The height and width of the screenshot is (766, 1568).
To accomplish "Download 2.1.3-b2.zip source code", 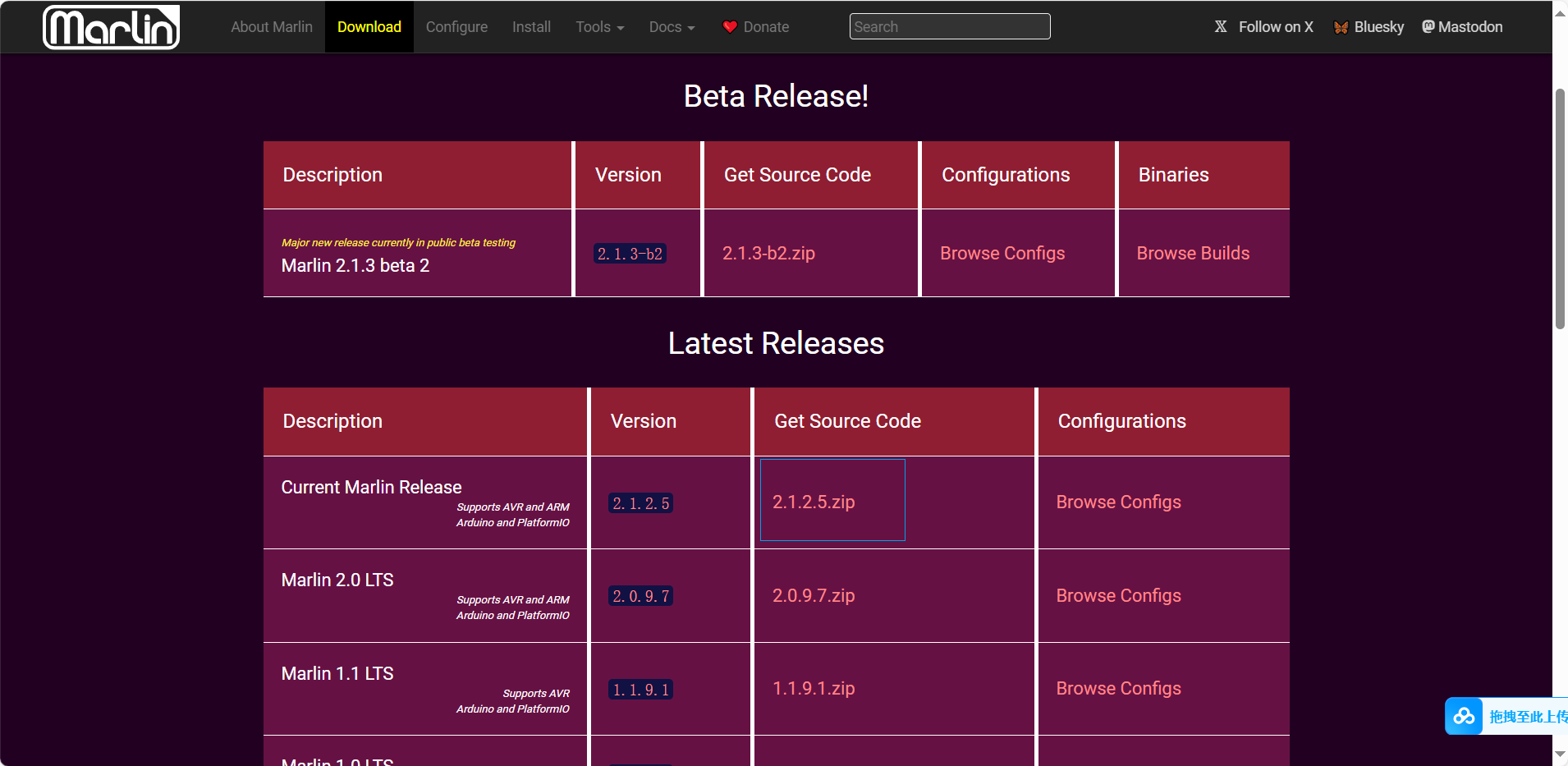I will click(x=768, y=253).
